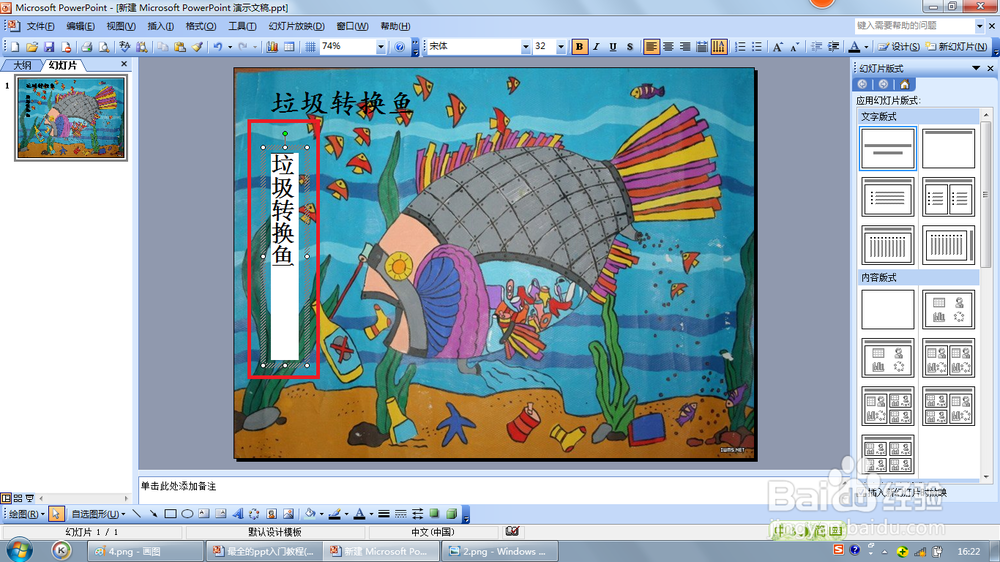
Task: Open PowerPoint help question mark
Action: click(x=399, y=47)
